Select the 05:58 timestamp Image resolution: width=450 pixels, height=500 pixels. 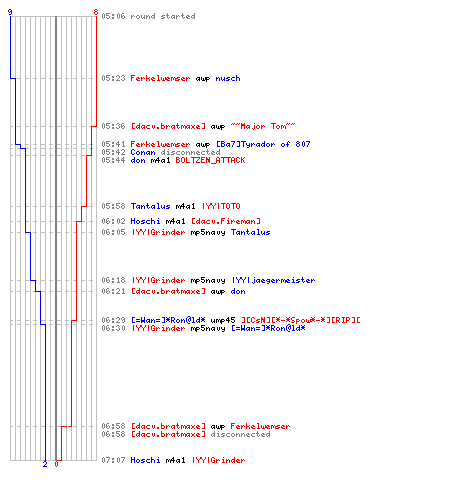coord(113,206)
